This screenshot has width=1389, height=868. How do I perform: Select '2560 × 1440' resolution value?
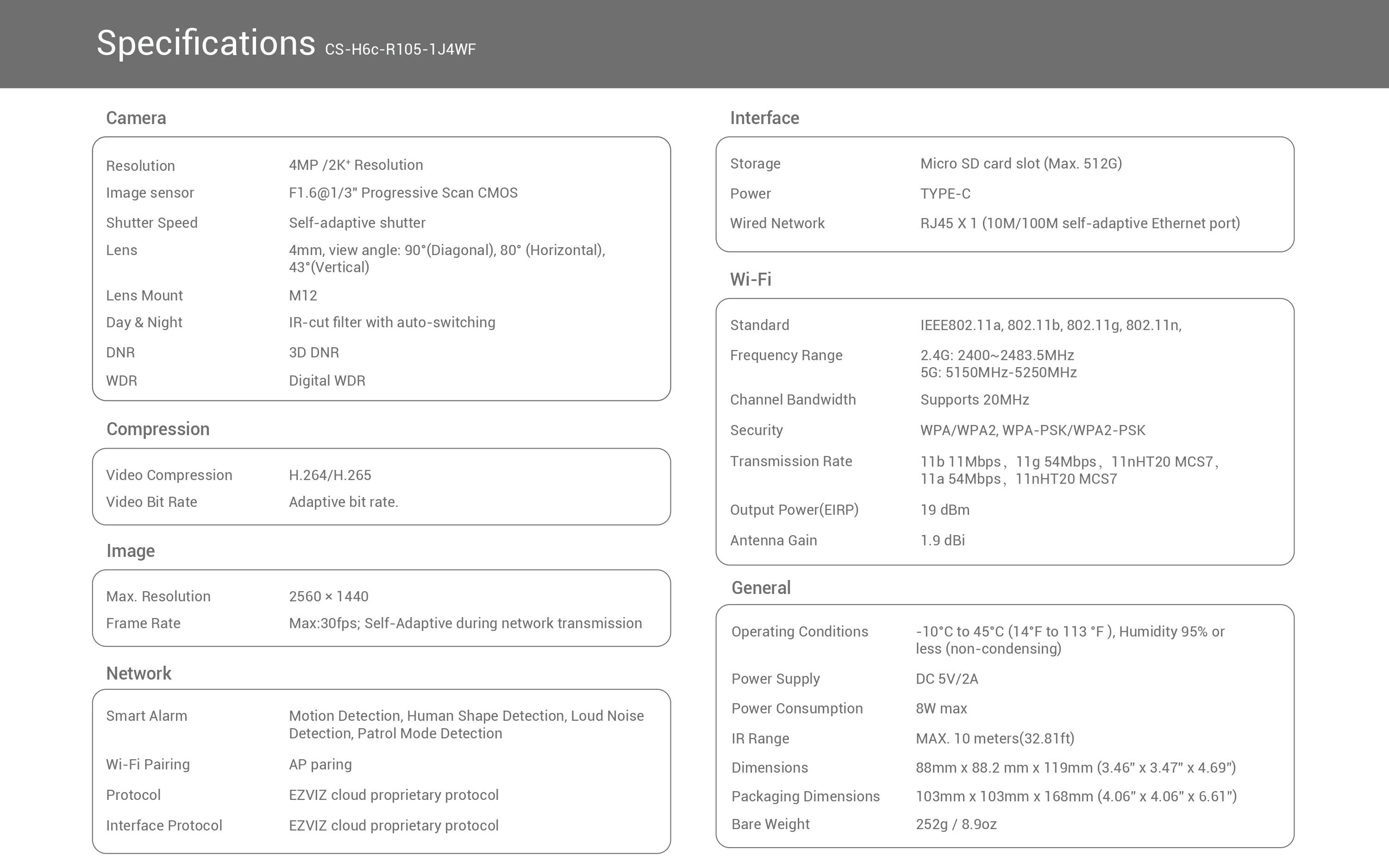tap(329, 596)
